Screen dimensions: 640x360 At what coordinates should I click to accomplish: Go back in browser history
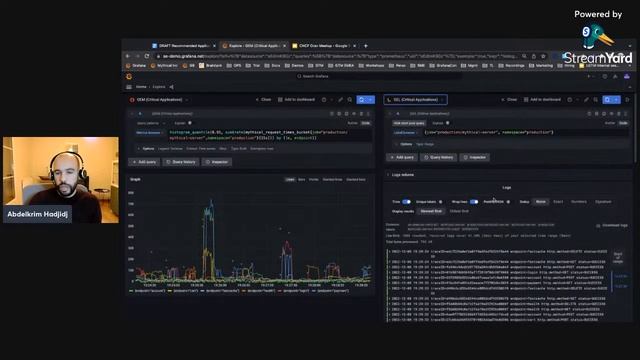point(128,56)
